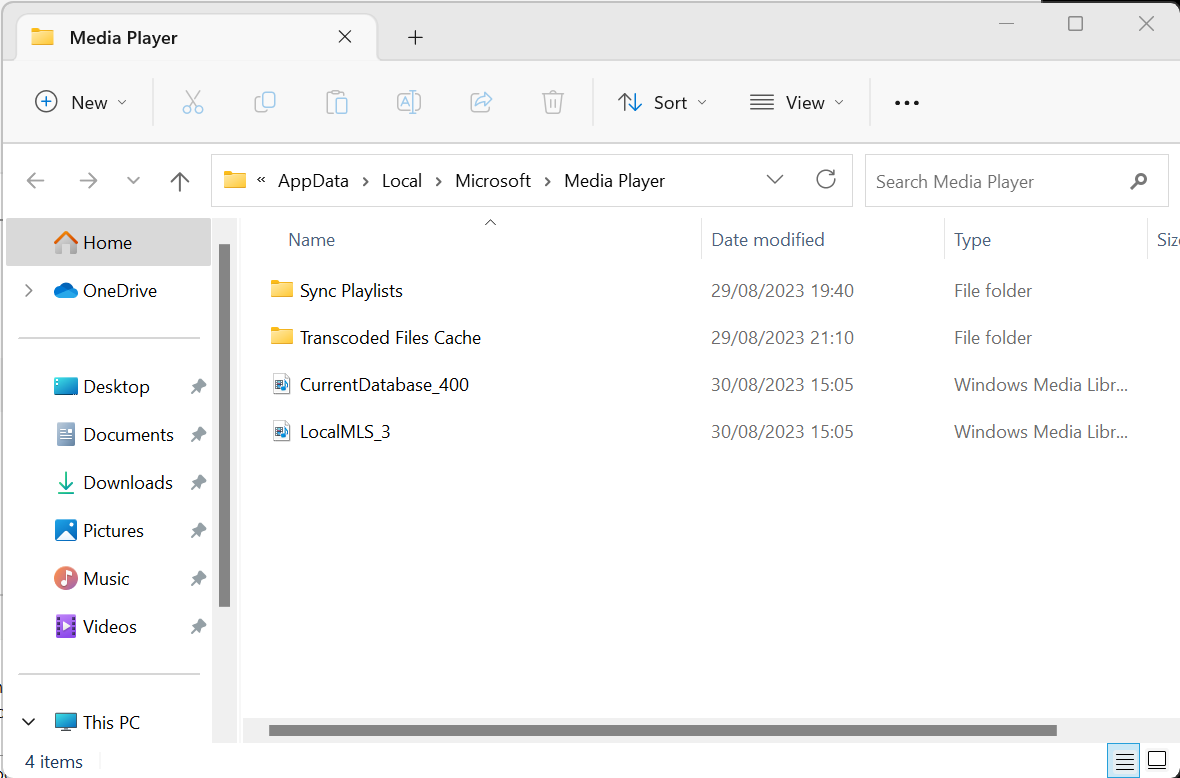This screenshot has height=778, width=1180.
Task: Switch to large thumbnails view toggle
Action: 1157,759
